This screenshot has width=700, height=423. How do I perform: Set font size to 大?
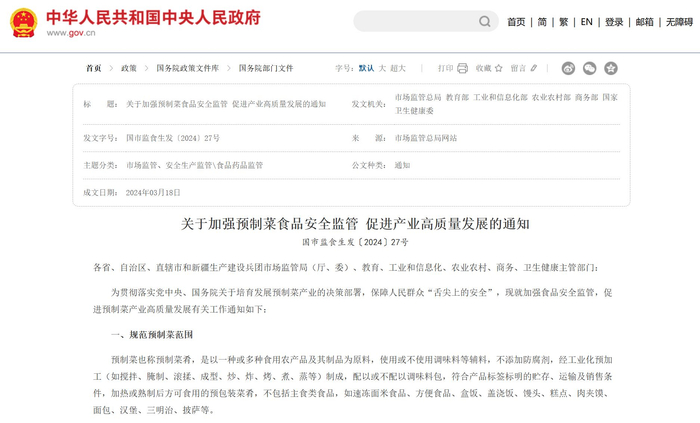pos(382,68)
